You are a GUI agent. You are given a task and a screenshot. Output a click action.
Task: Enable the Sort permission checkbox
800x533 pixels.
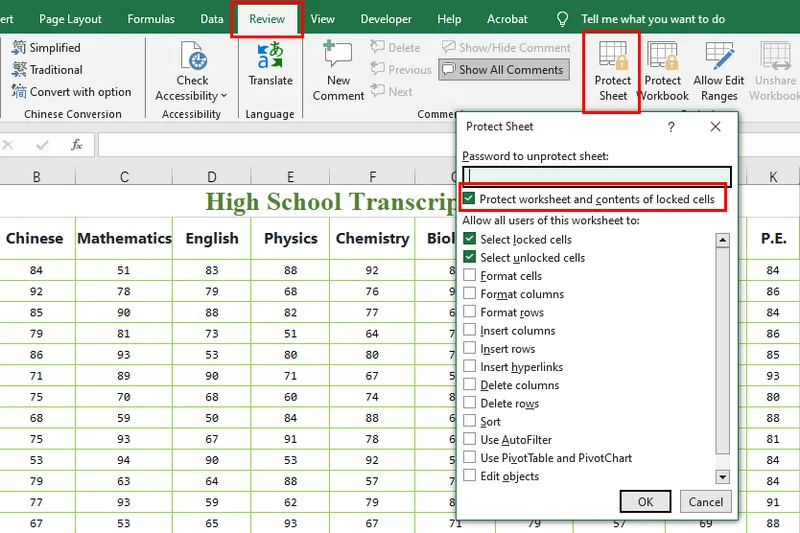[469, 421]
